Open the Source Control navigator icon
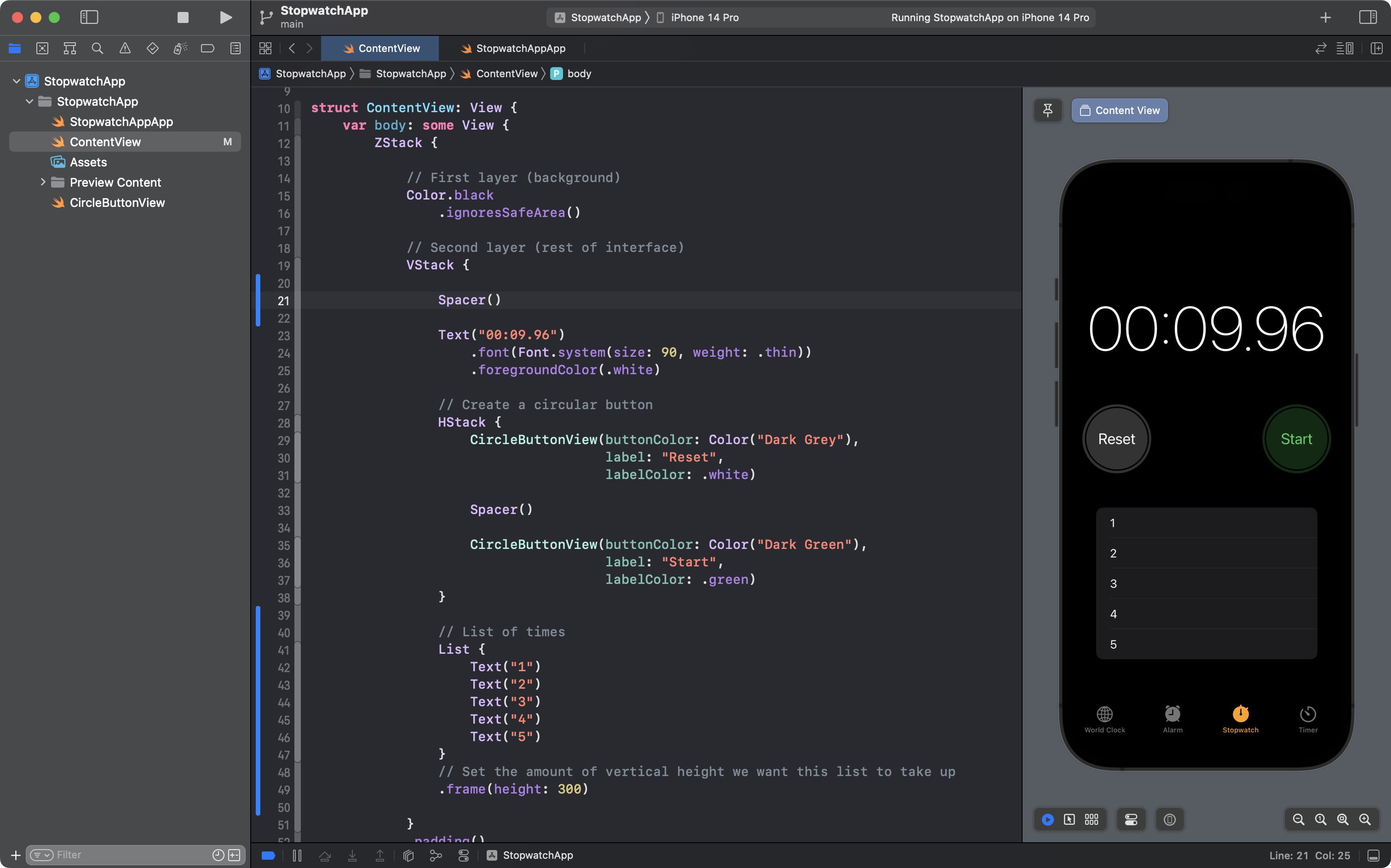This screenshot has width=1391, height=868. pos(42,48)
